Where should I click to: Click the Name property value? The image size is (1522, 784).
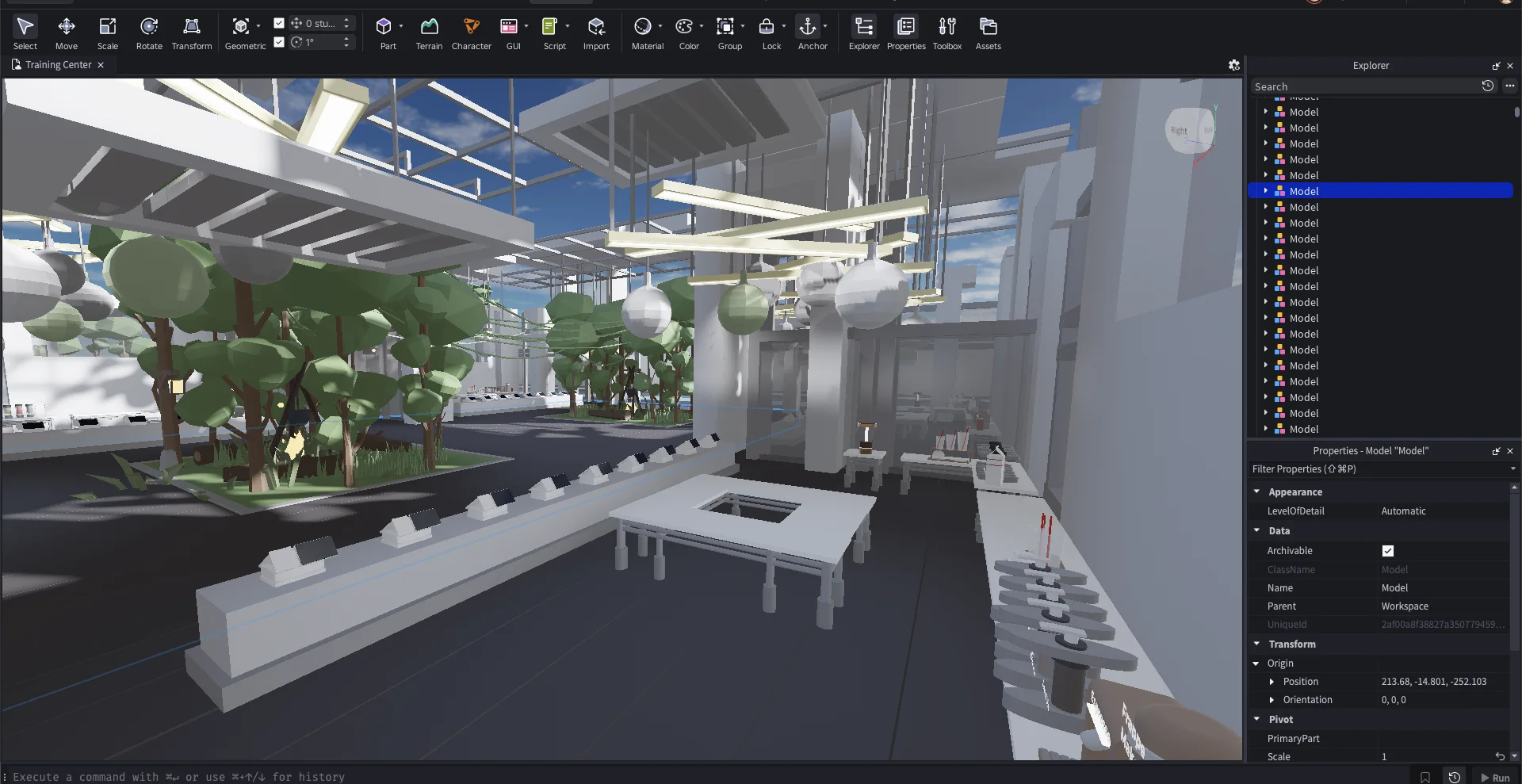coord(1444,588)
